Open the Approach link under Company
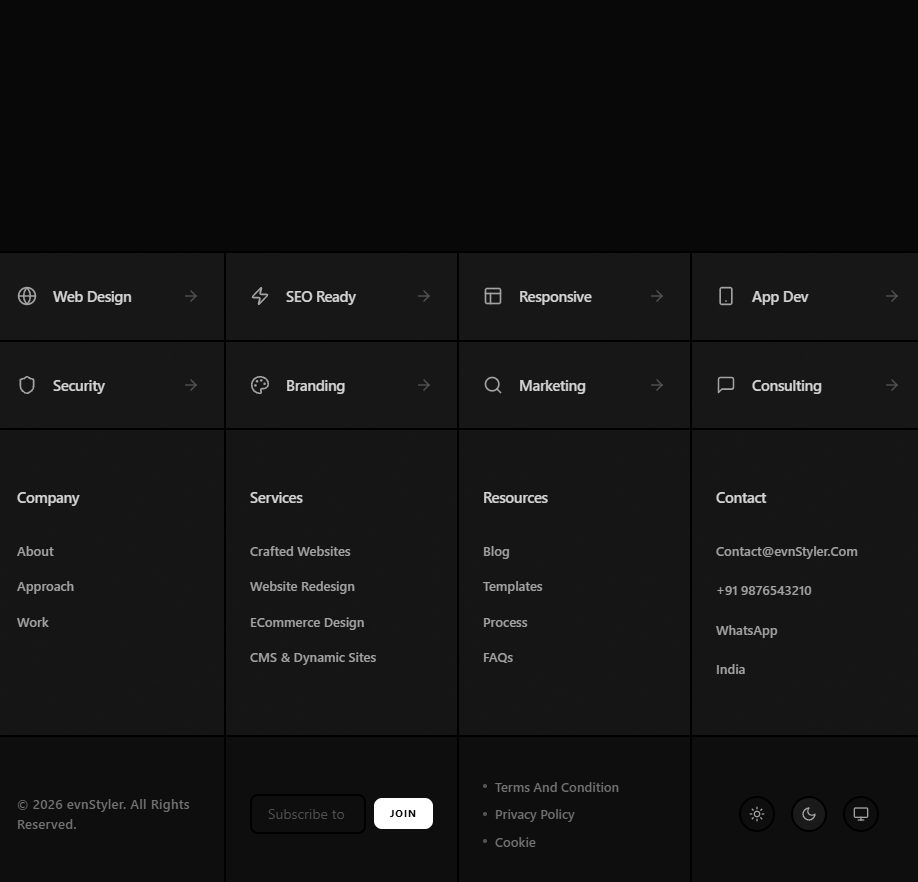 pyautogui.click(x=46, y=586)
